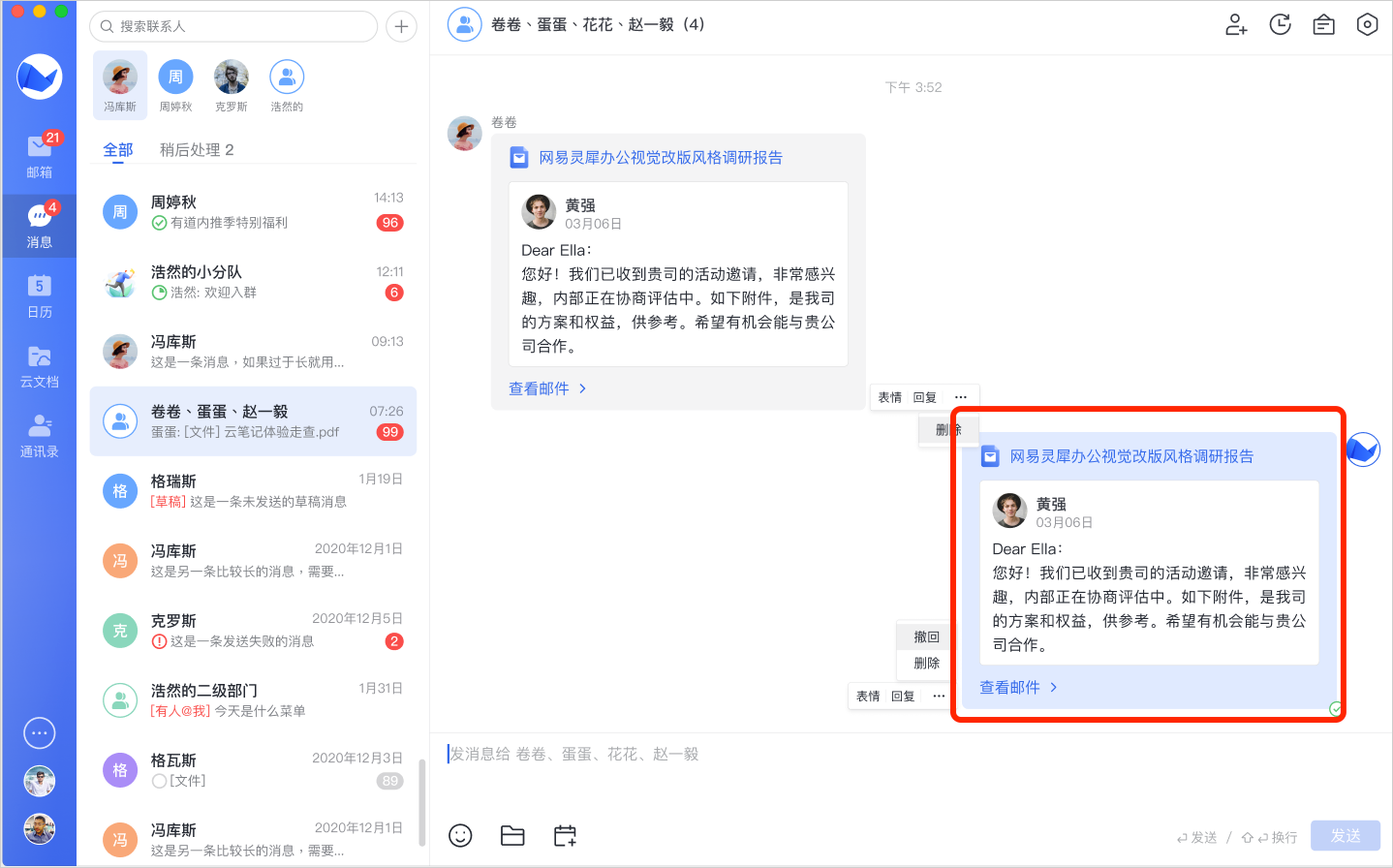Screen dimensions: 1393x868
Task: Click the group avatar in chat header
Action: click(x=465, y=24)
